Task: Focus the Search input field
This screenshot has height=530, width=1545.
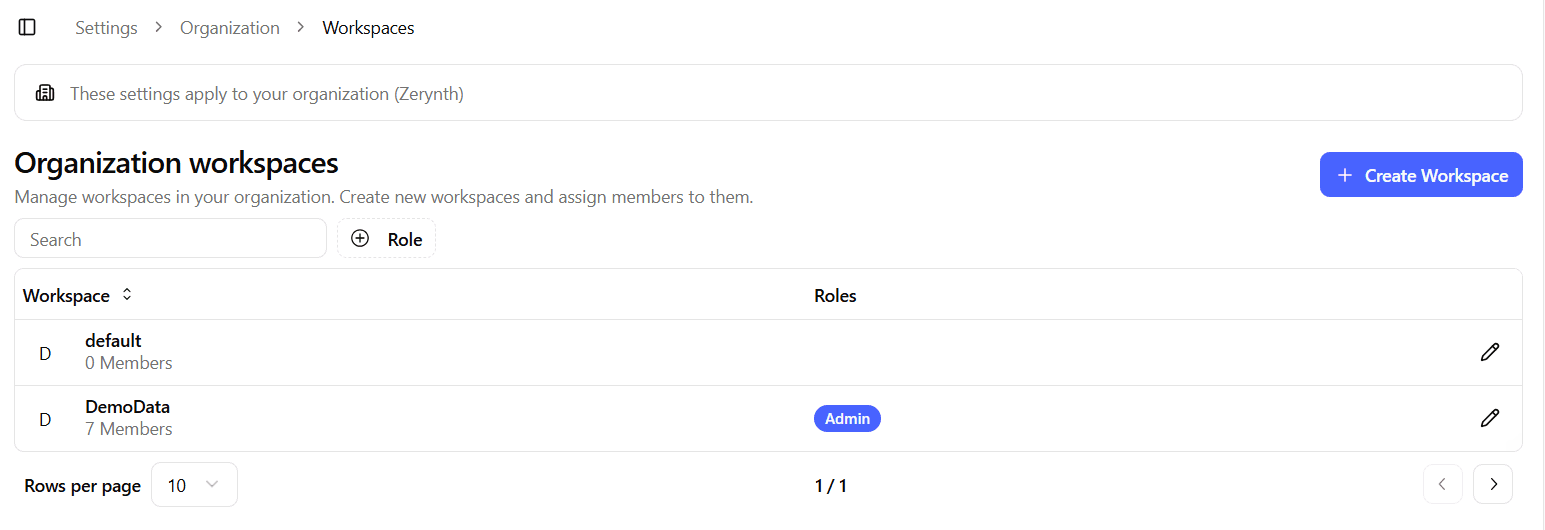Action: pyautogui.click(x=170, y=239)
